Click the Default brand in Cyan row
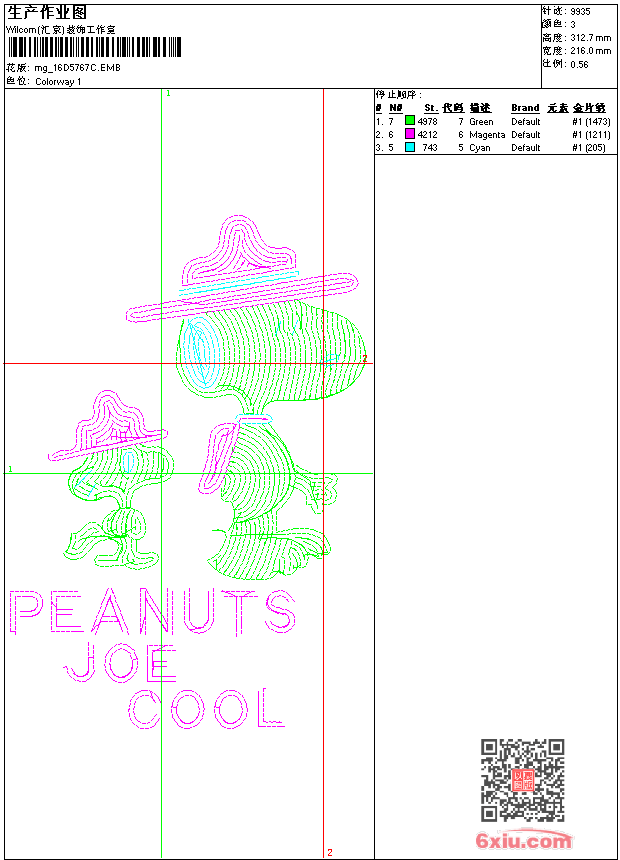Image resolution: width=620 pixels, height=860 pixels. (x=526, y=148)
